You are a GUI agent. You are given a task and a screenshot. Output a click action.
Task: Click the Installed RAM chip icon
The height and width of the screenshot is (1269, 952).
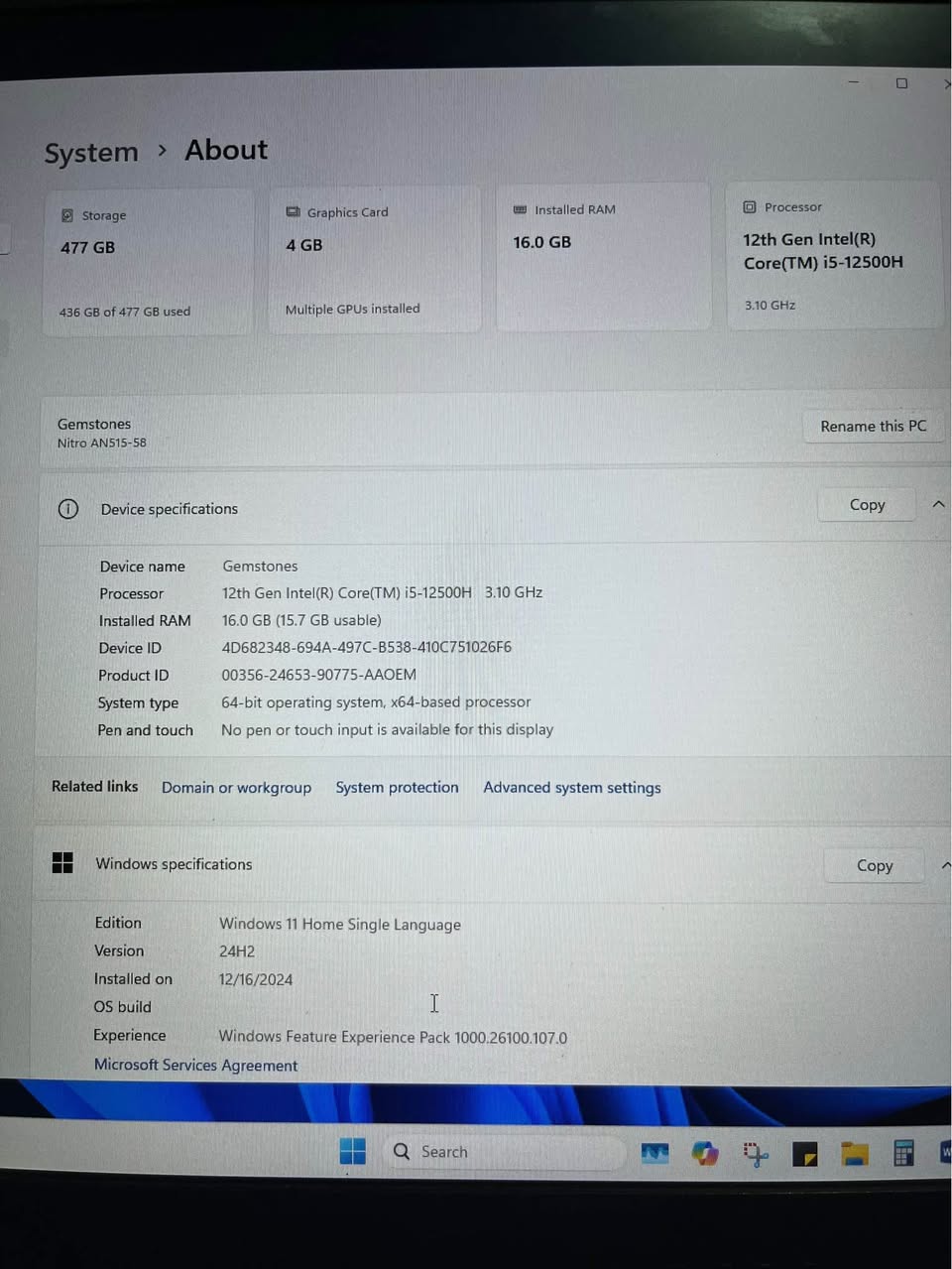click(x=520, y=209)
